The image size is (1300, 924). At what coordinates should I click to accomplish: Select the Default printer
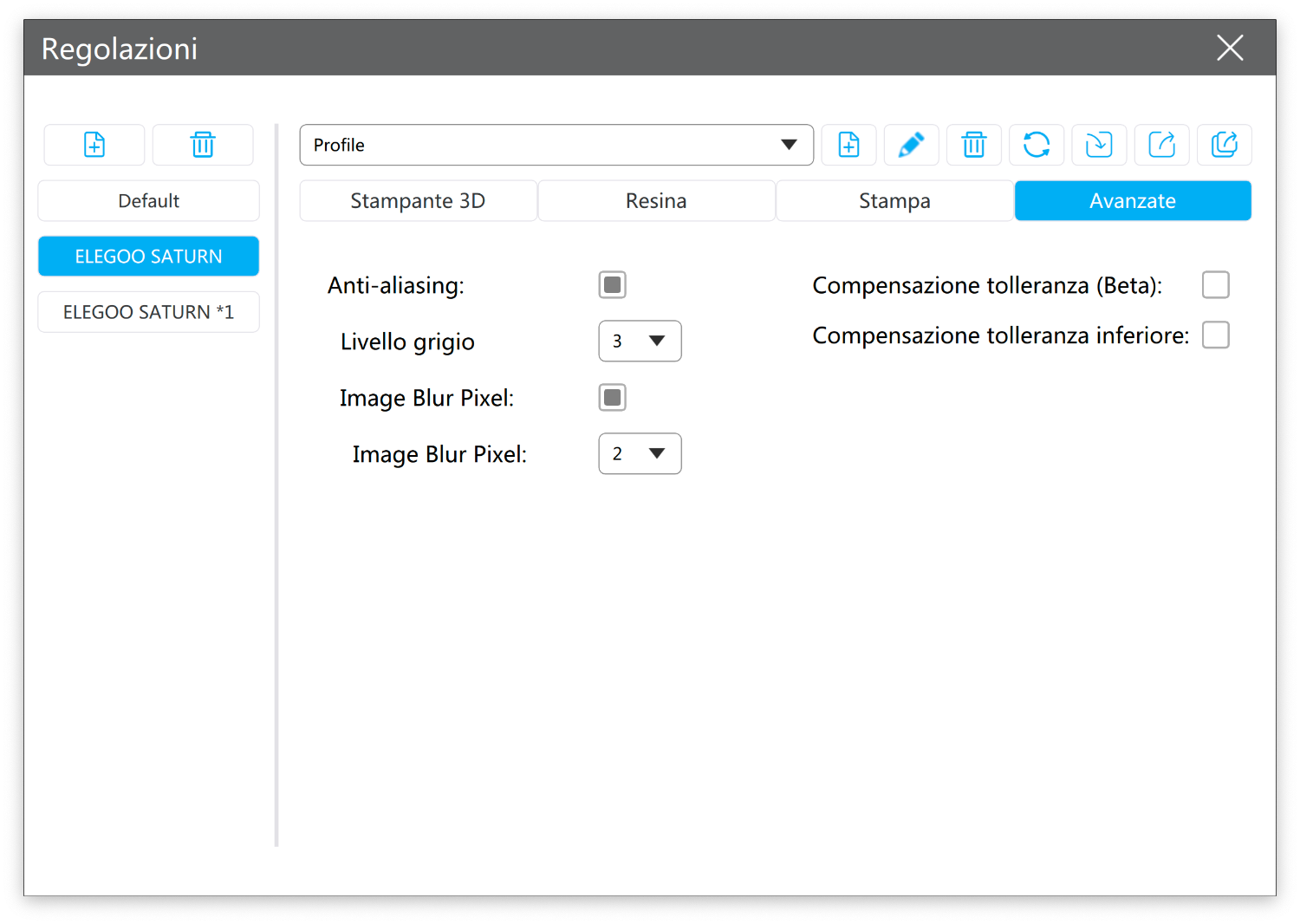[x=148, y=201]
